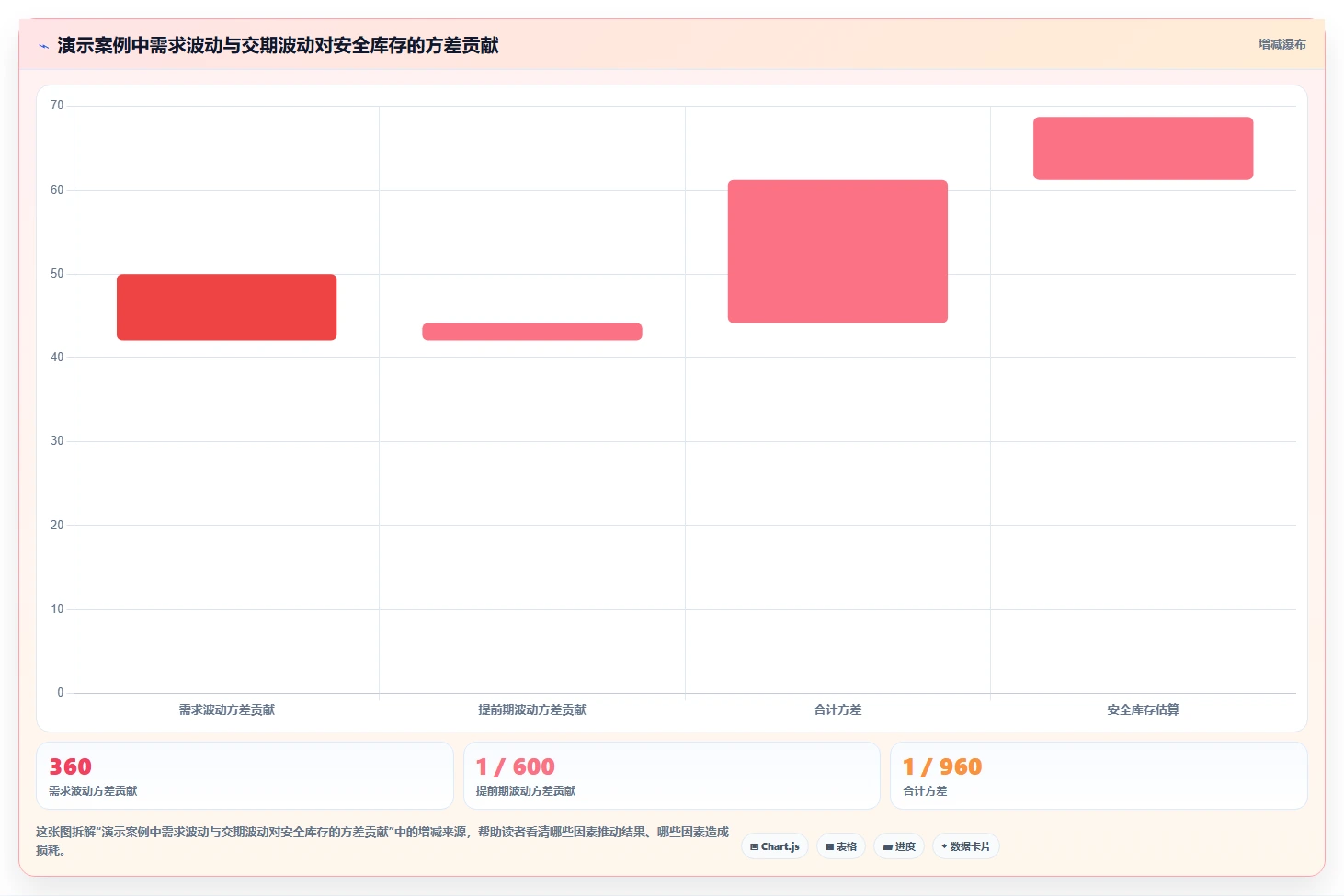Click the y-axis value 10
1344x896 pixels.
pos(57,609)
